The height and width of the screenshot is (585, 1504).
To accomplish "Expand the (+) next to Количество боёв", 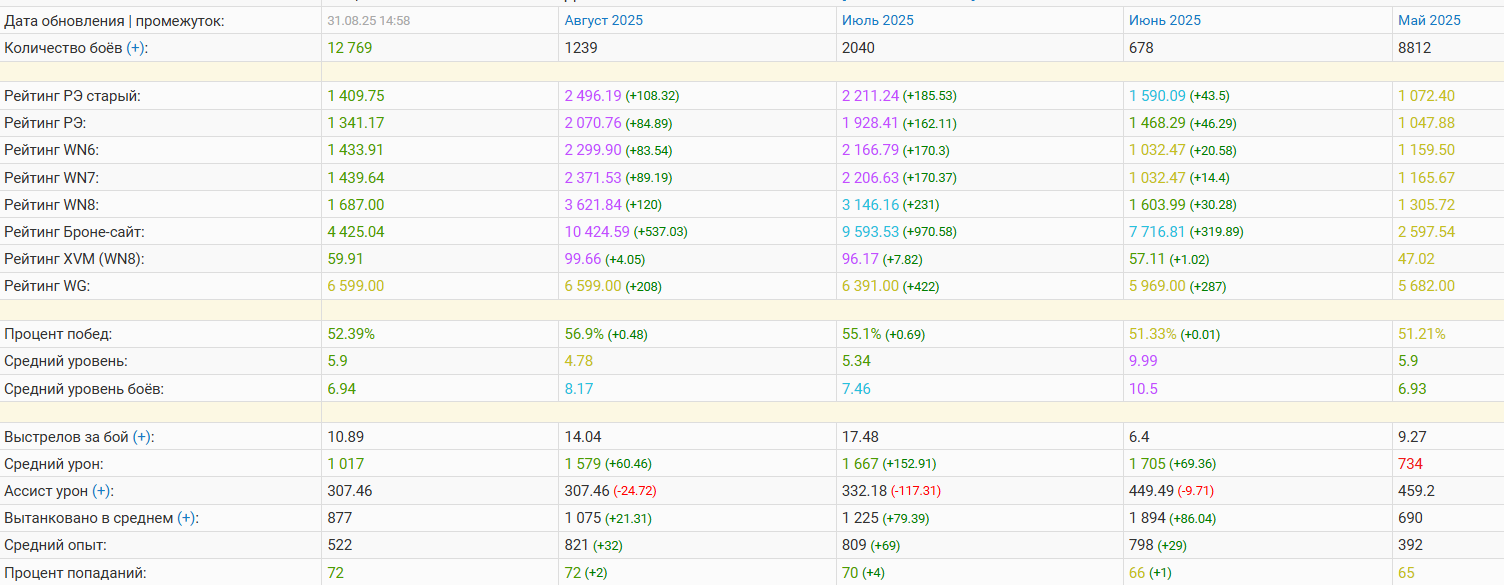I will click(136, 47).
